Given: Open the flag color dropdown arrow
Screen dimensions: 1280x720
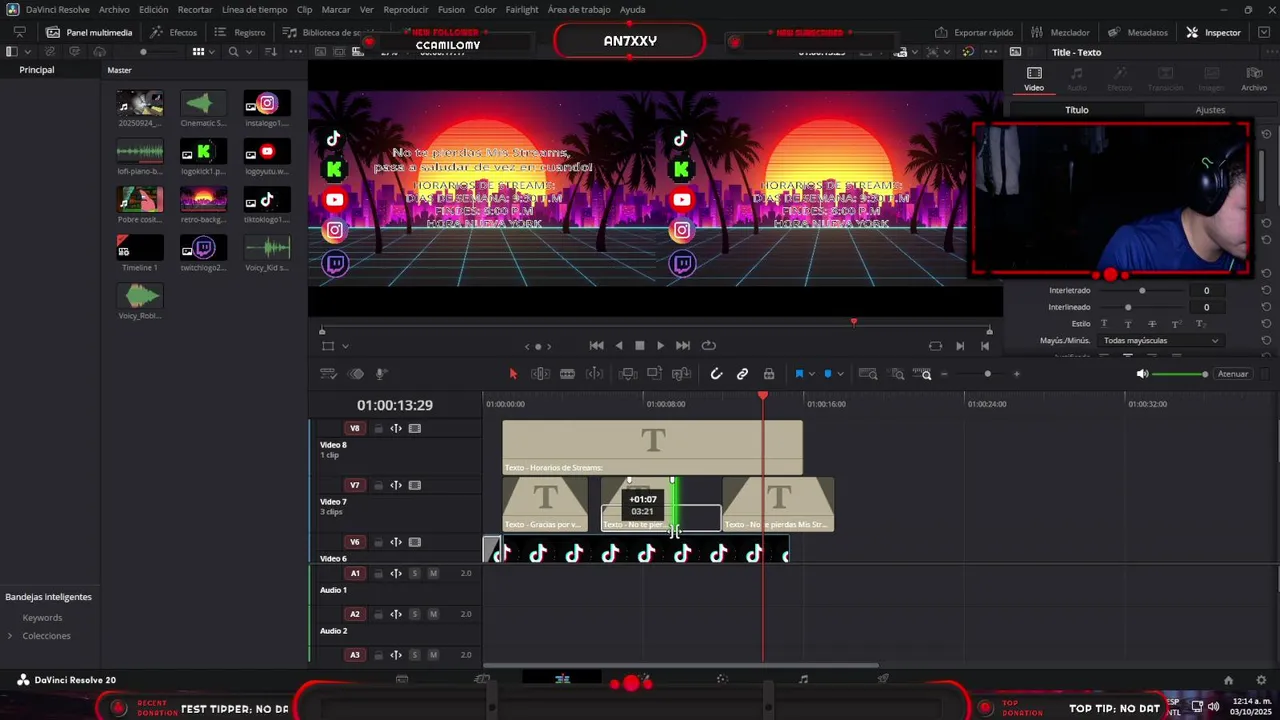Looking at the screenshot, I should pos(811,374).
